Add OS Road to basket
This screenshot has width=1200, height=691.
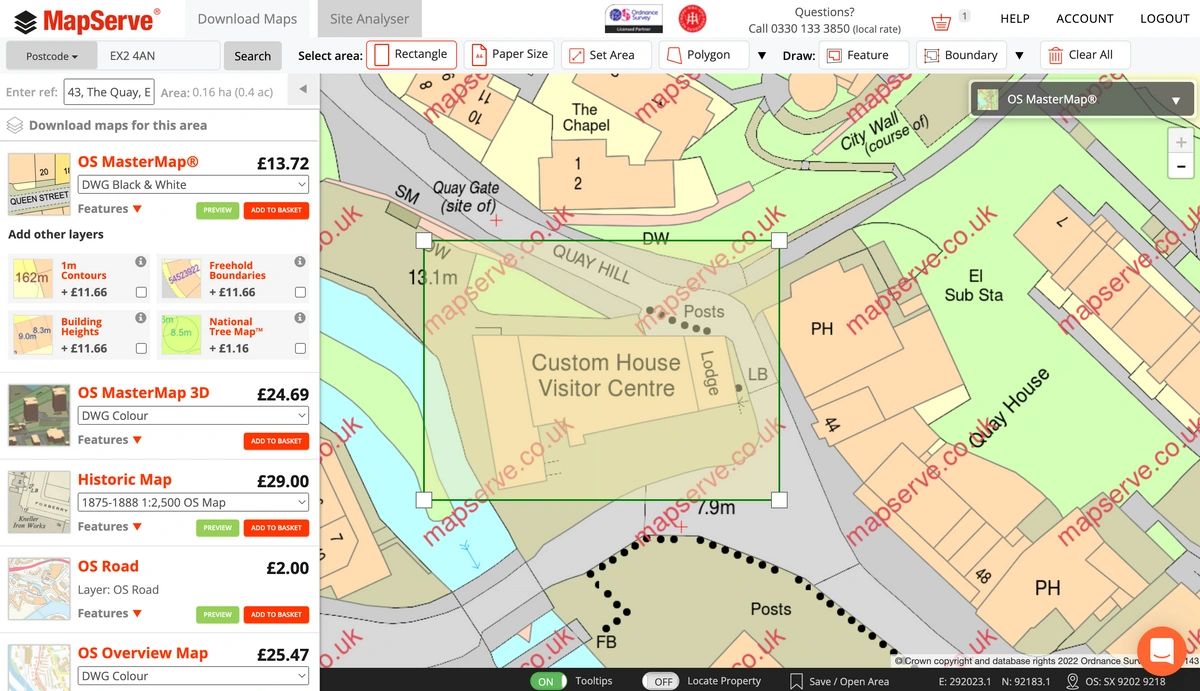[276, 615]
